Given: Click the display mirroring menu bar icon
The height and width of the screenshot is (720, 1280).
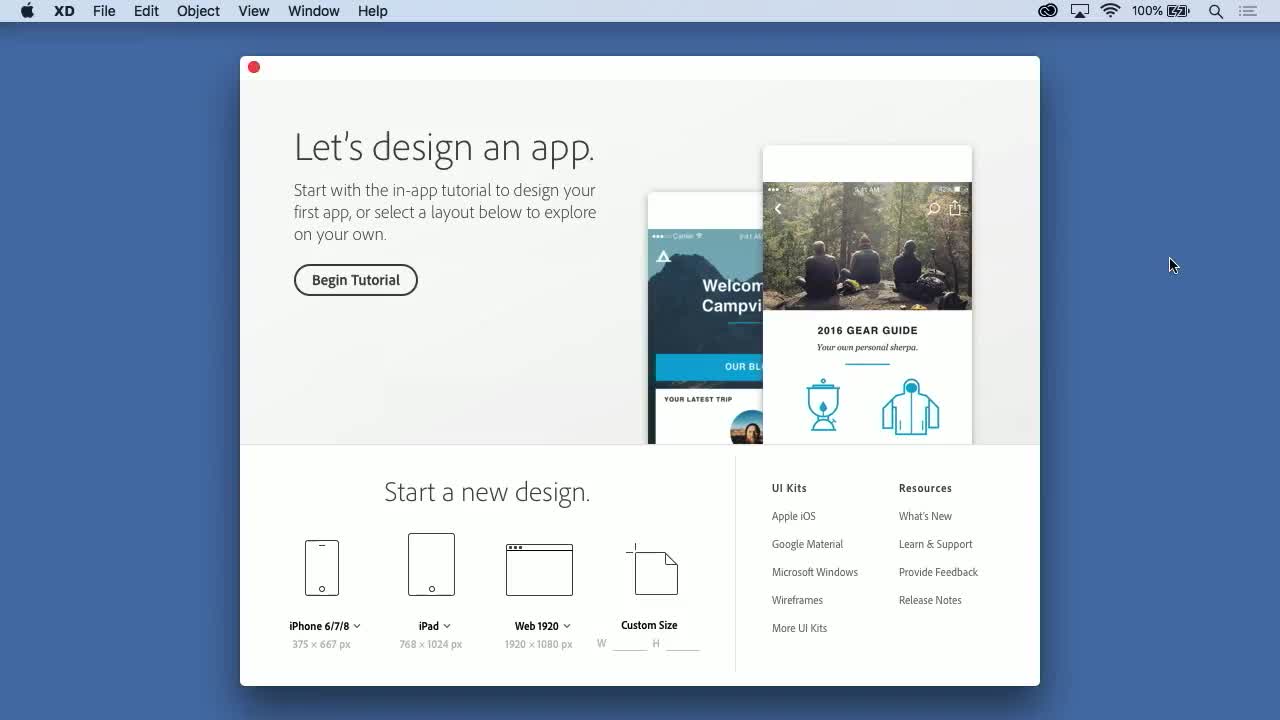Looking at the screenshot, I should 1079,11.
